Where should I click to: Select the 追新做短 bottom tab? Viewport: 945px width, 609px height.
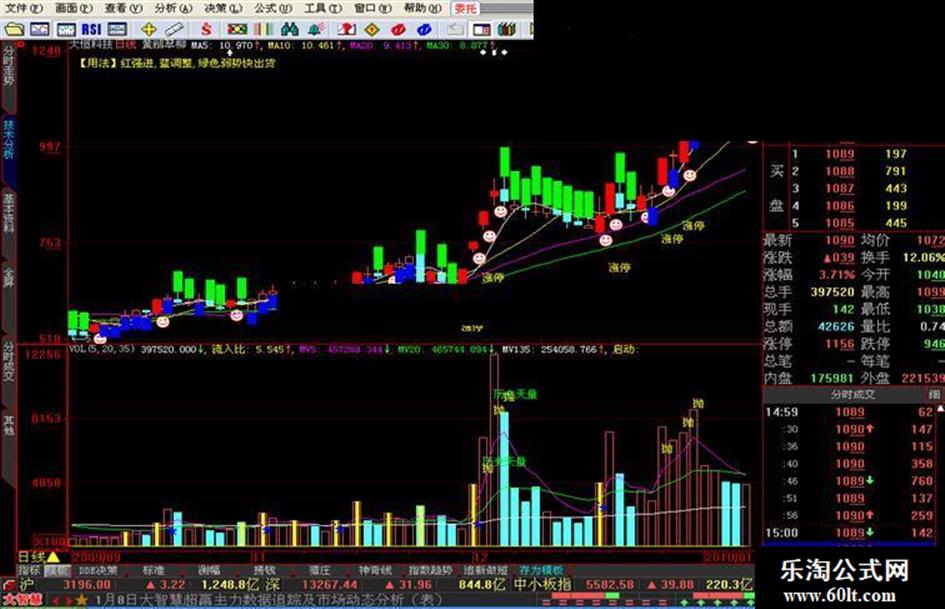click(486, 570)
